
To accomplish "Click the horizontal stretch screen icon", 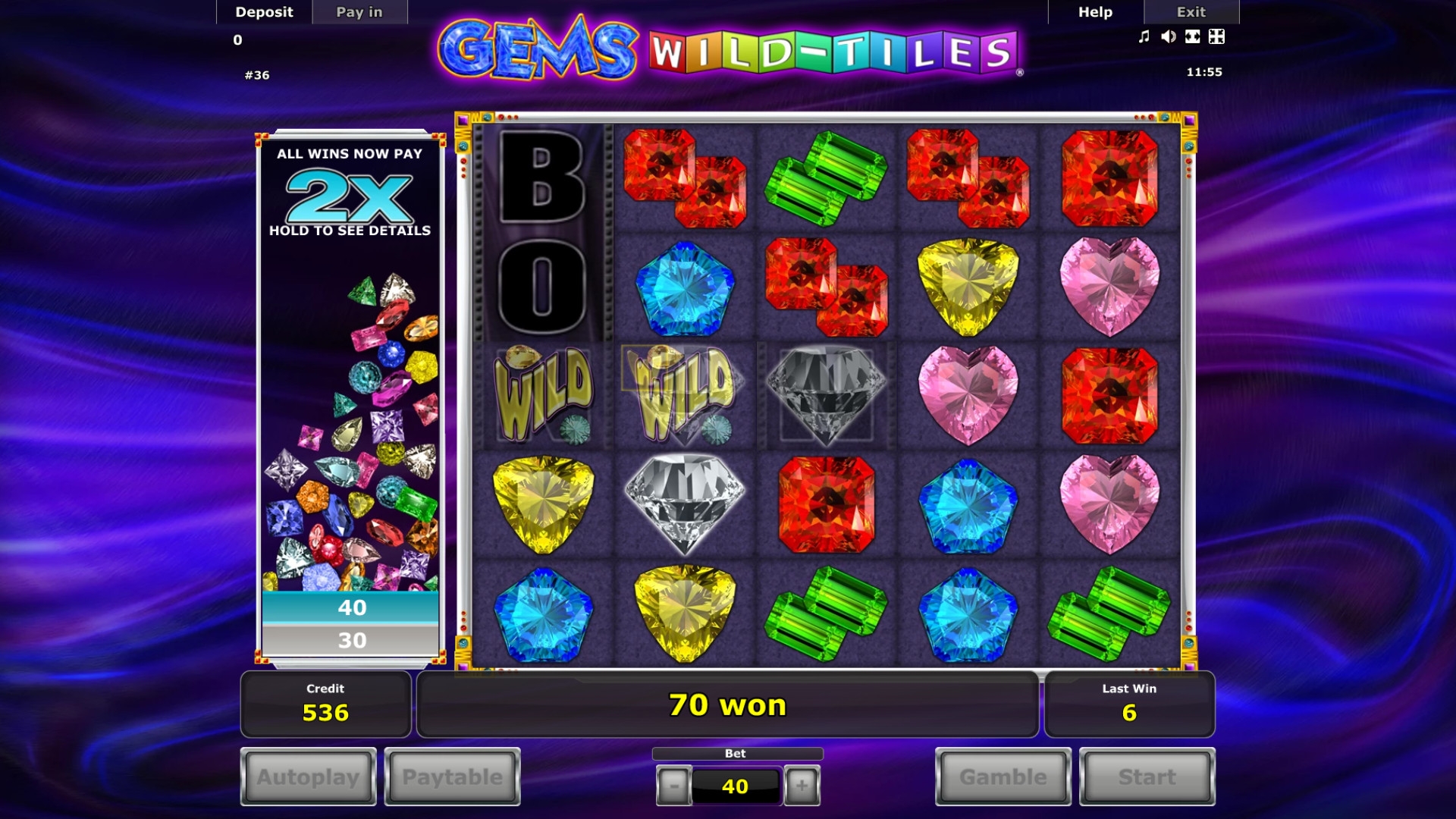I will [1192, 36].
